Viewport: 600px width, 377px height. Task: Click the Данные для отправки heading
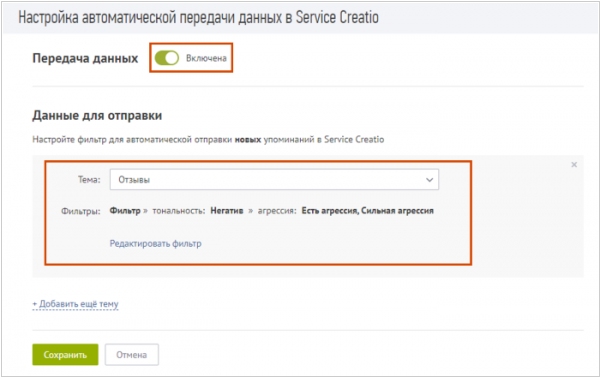[97, 115]
